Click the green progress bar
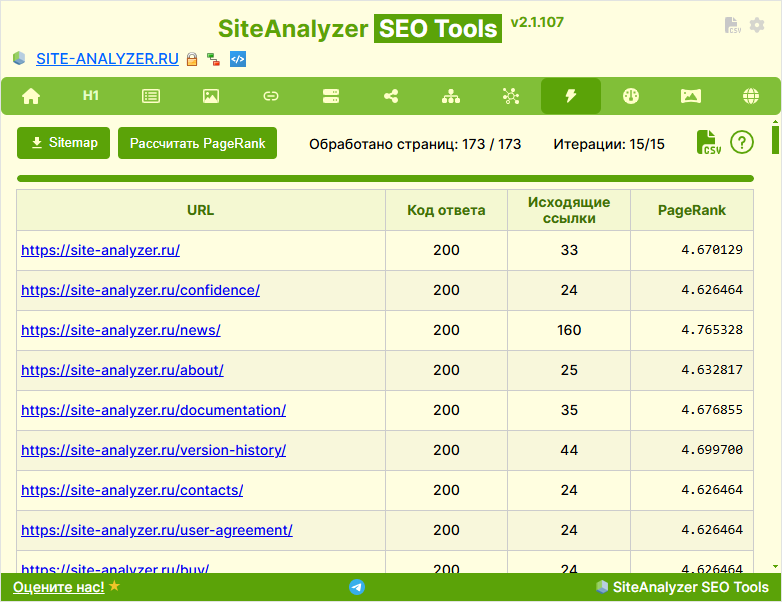 (385, 179)
